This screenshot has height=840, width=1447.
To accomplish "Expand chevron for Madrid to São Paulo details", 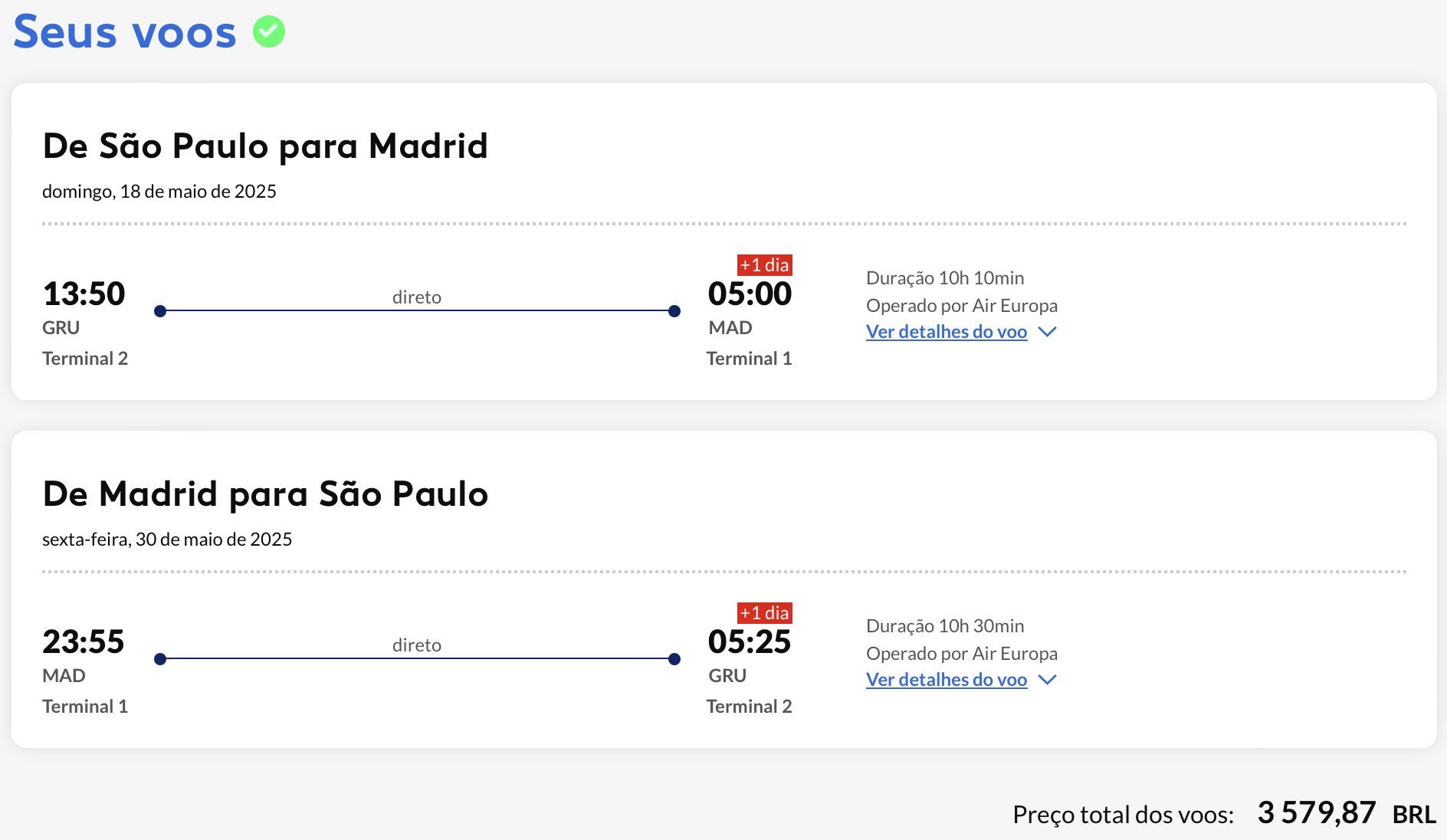I will (x=1047, y=680).
